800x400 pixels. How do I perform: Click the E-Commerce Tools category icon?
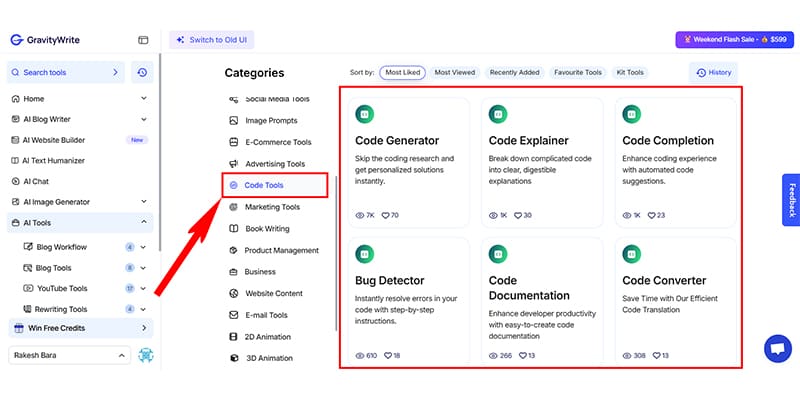point(234,142)
